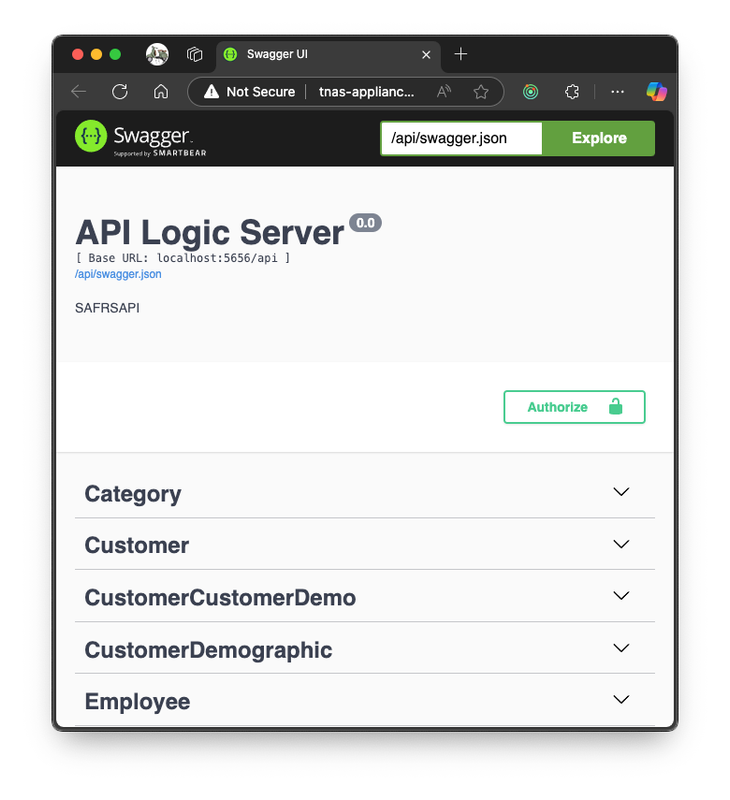The image size is (730, 800).
Task: Click the yellow minimize window button
Action: coord(96,54)
